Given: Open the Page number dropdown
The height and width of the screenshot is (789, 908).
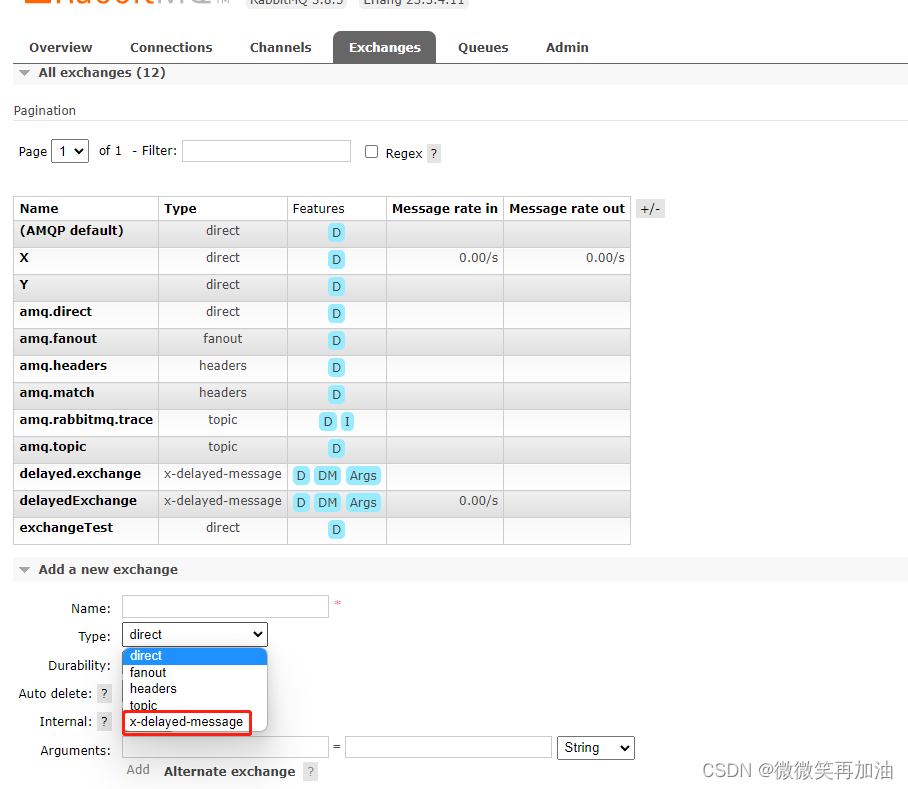Looking at the screenshot, I should click(70, 151).
